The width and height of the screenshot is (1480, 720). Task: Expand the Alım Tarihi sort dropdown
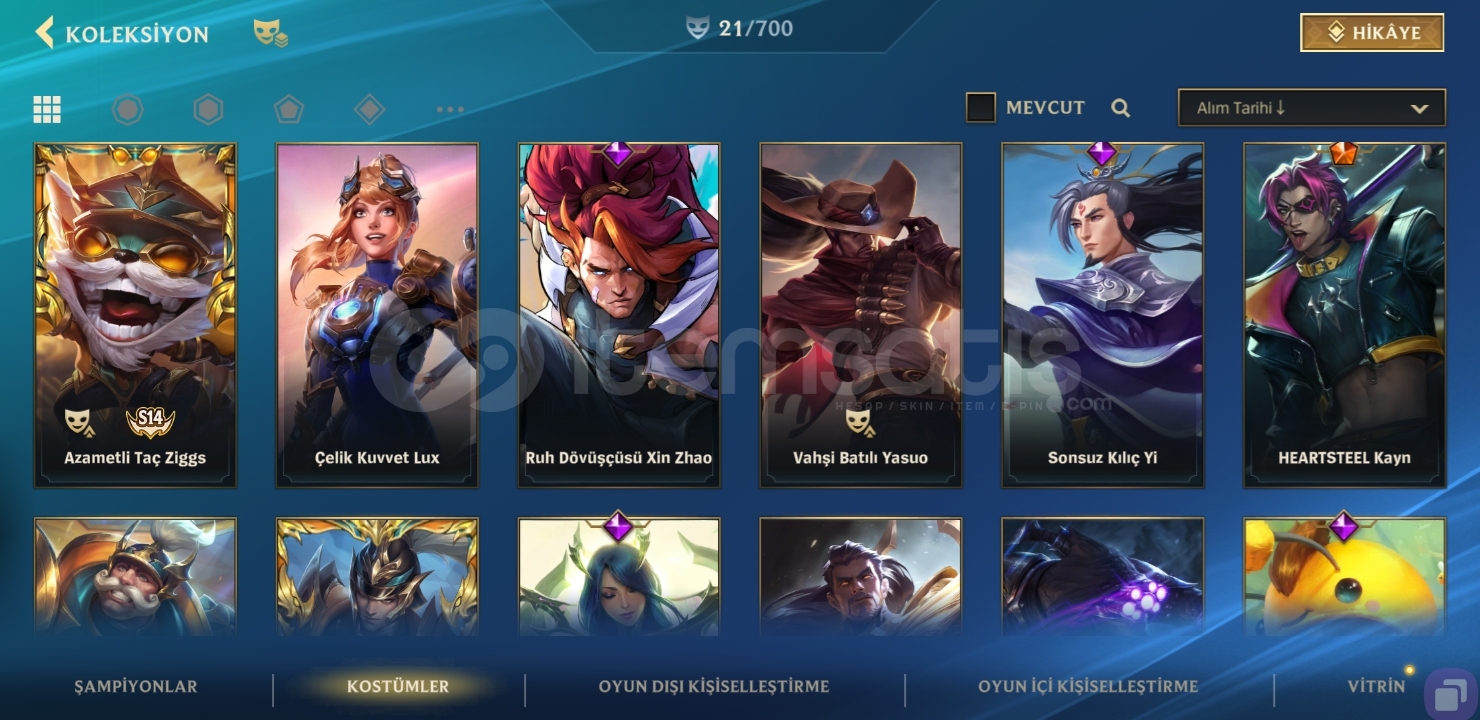pyautogui.click(x=1312, y=108)
